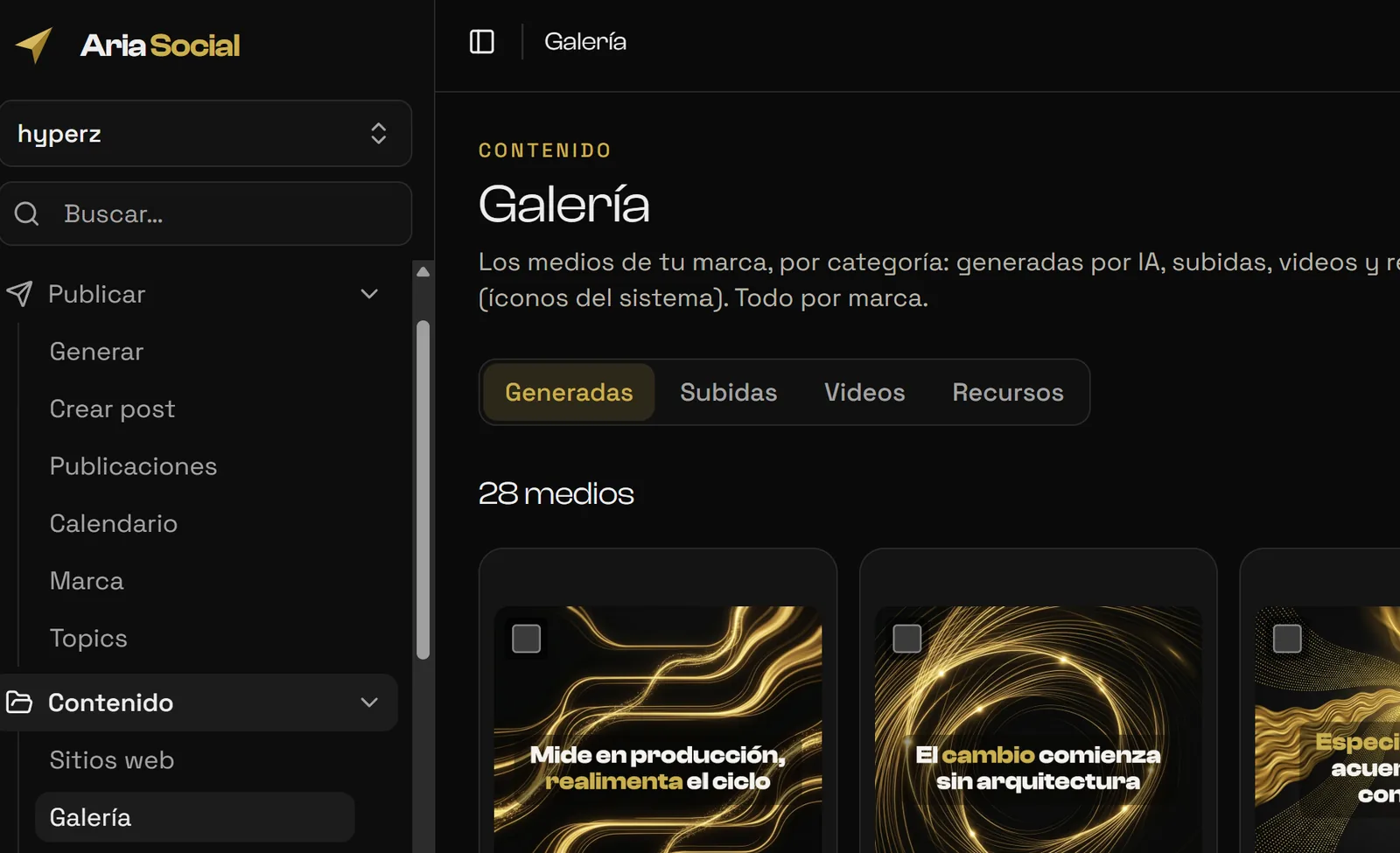Viewport: 1400px width, 853px height.
Task: Check the third partially visible image checkbox
Action: click(1287, 639)
